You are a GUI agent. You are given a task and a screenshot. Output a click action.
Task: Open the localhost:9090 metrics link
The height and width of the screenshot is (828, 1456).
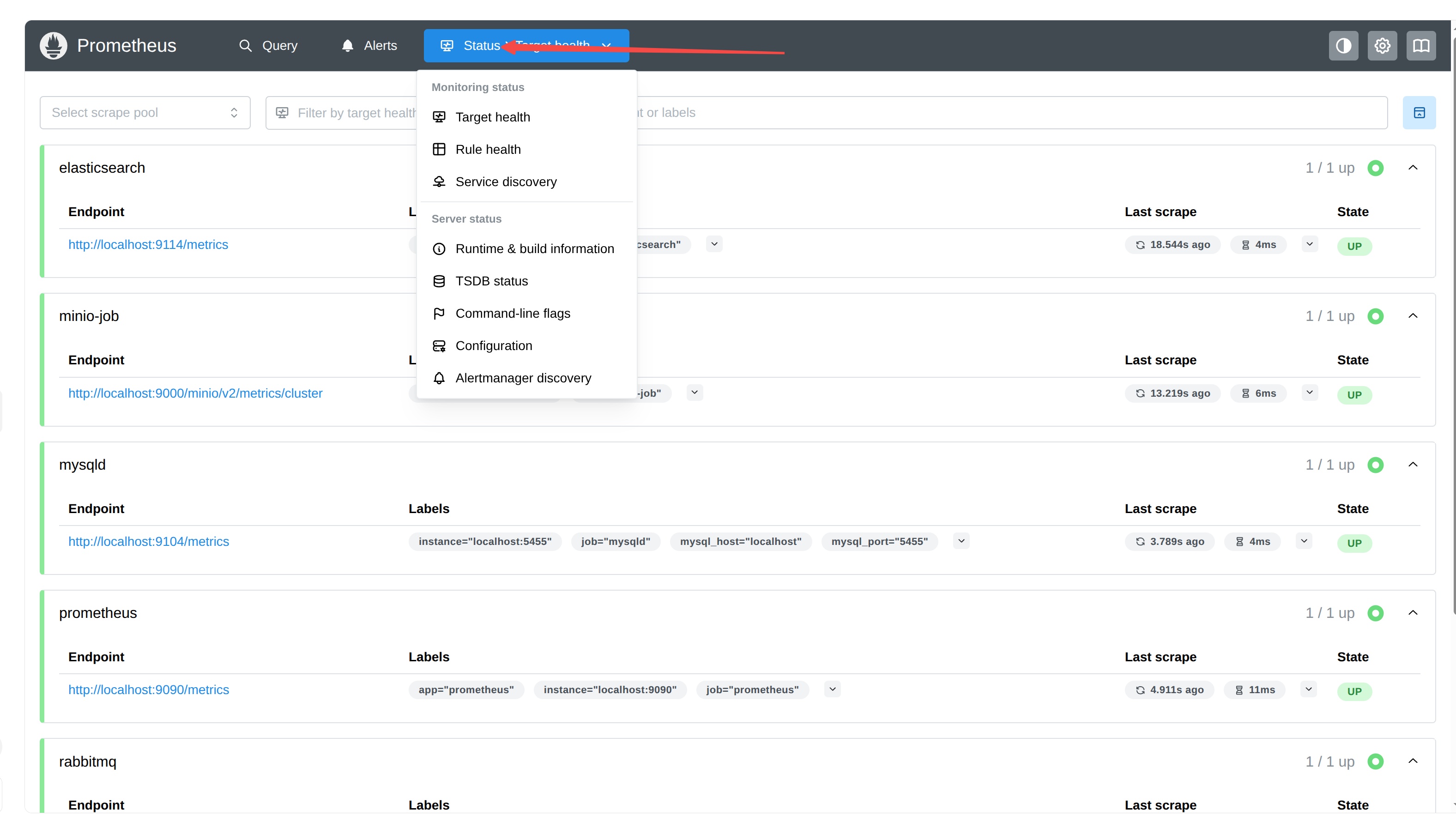(148, 690)
